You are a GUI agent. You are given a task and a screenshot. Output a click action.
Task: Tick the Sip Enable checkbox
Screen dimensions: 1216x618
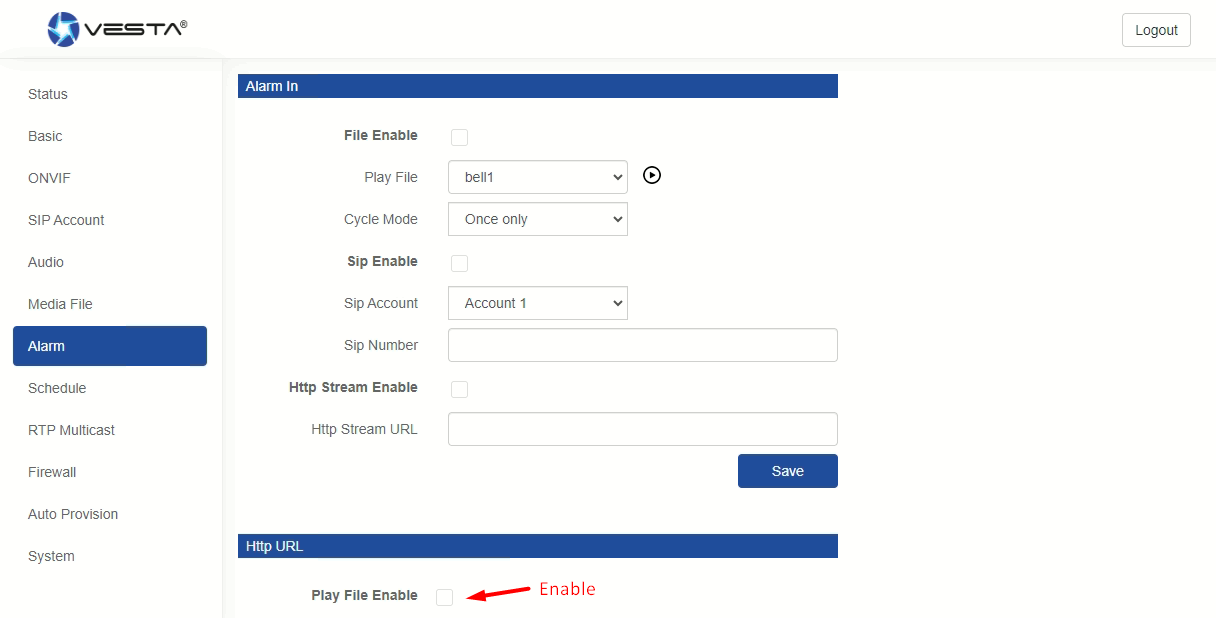pos(460,264)
